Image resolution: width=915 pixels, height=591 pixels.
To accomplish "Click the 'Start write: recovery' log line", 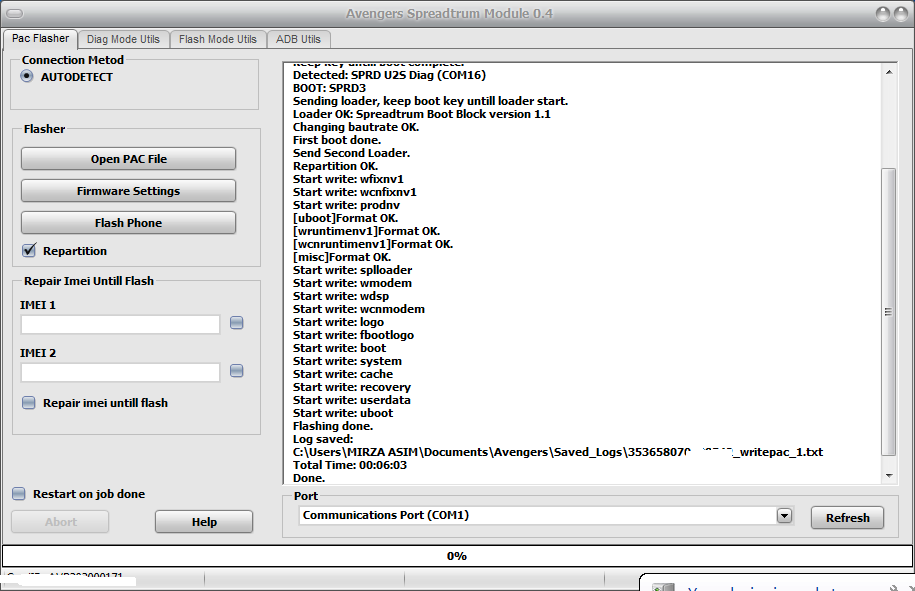I will pos(351,387).
